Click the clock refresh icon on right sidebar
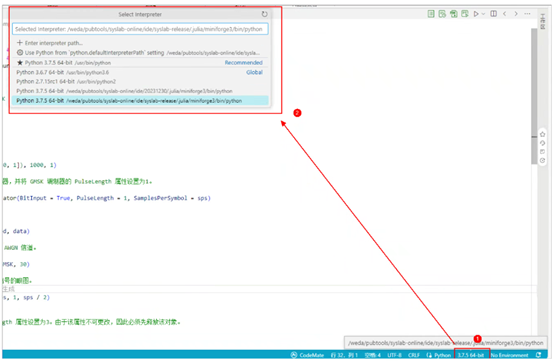This screenshot has width=553, height=363. click(542, 161)
